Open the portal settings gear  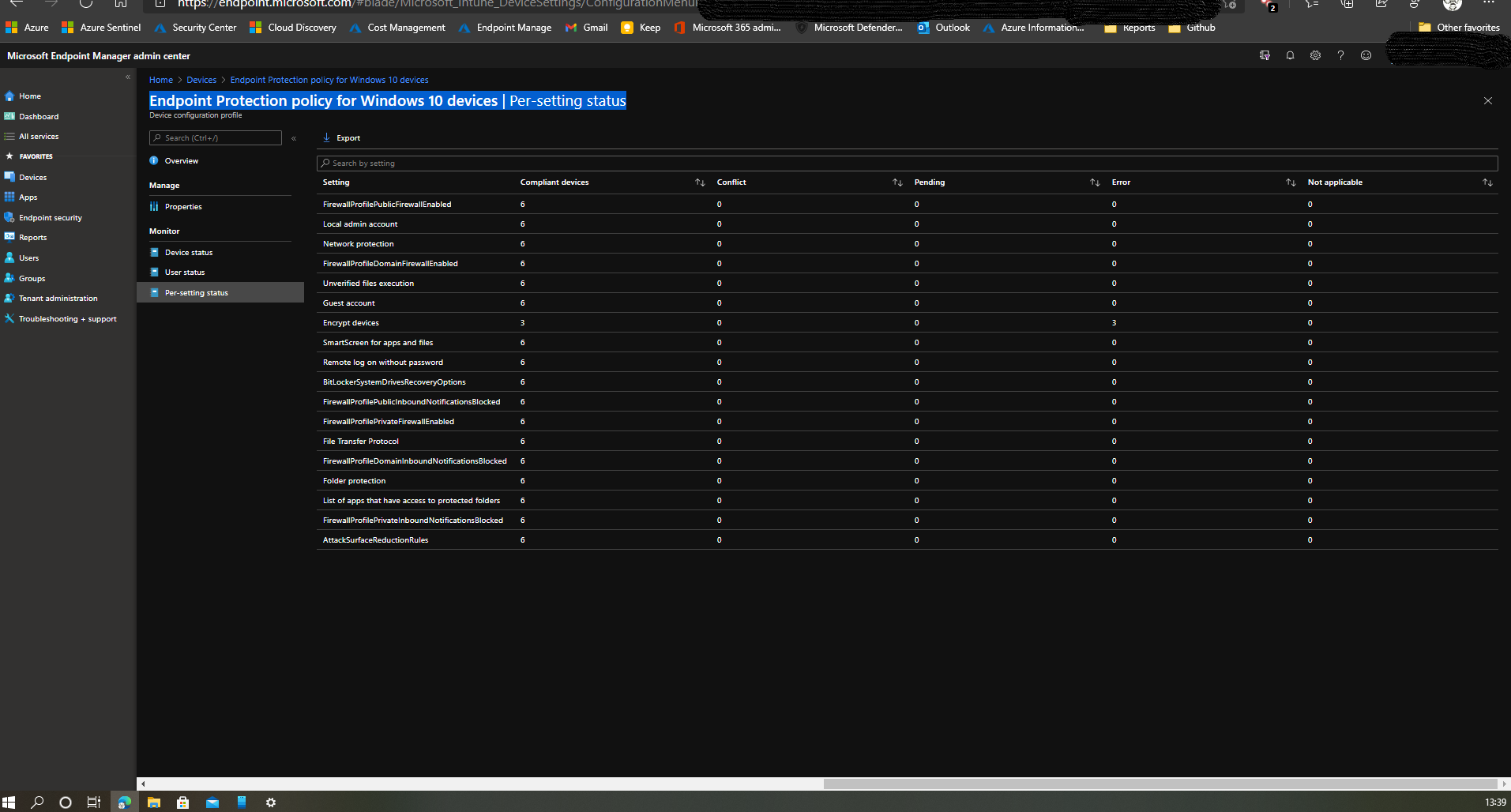(1315, 55)
